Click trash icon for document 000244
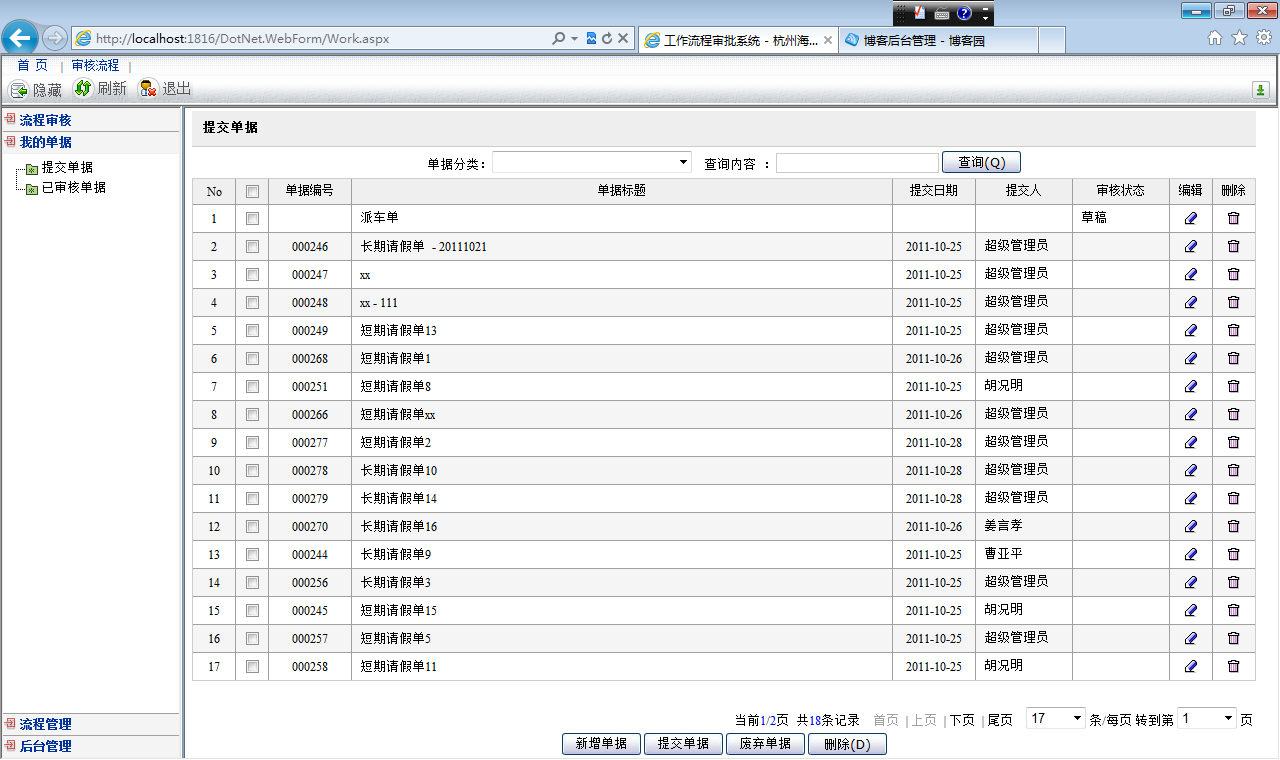The height and width of the screenshot is (760, 1280). 1233,554
